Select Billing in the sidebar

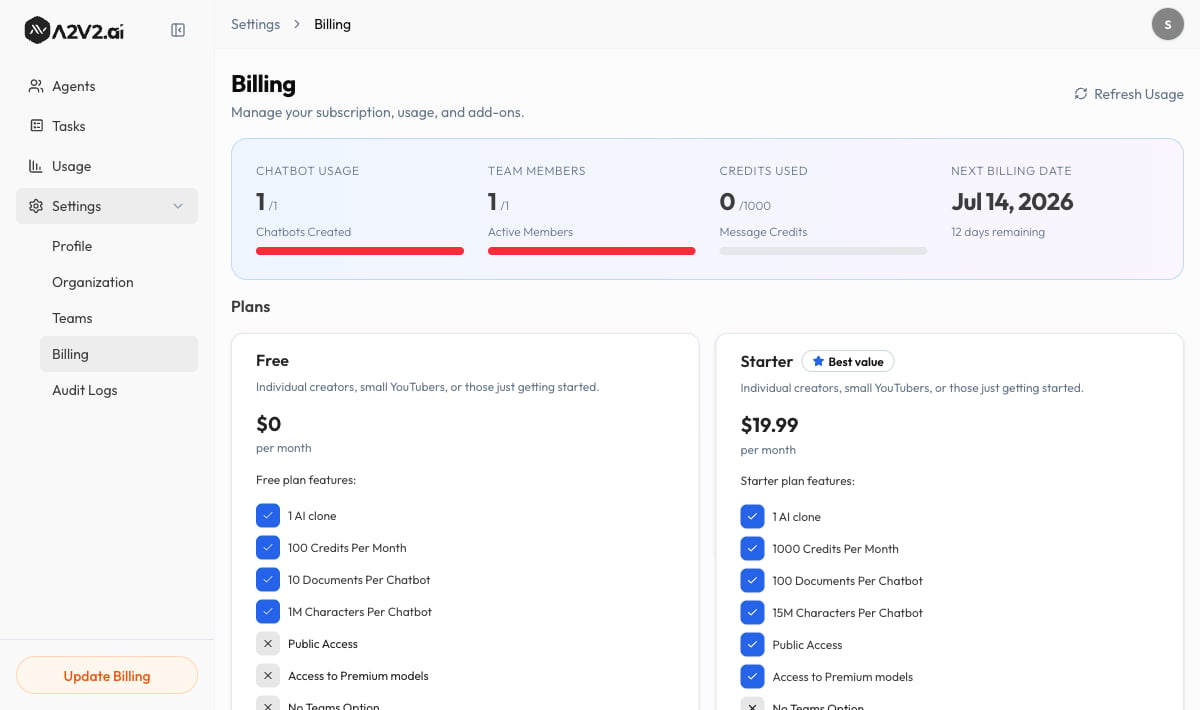[x=119, y=354]
